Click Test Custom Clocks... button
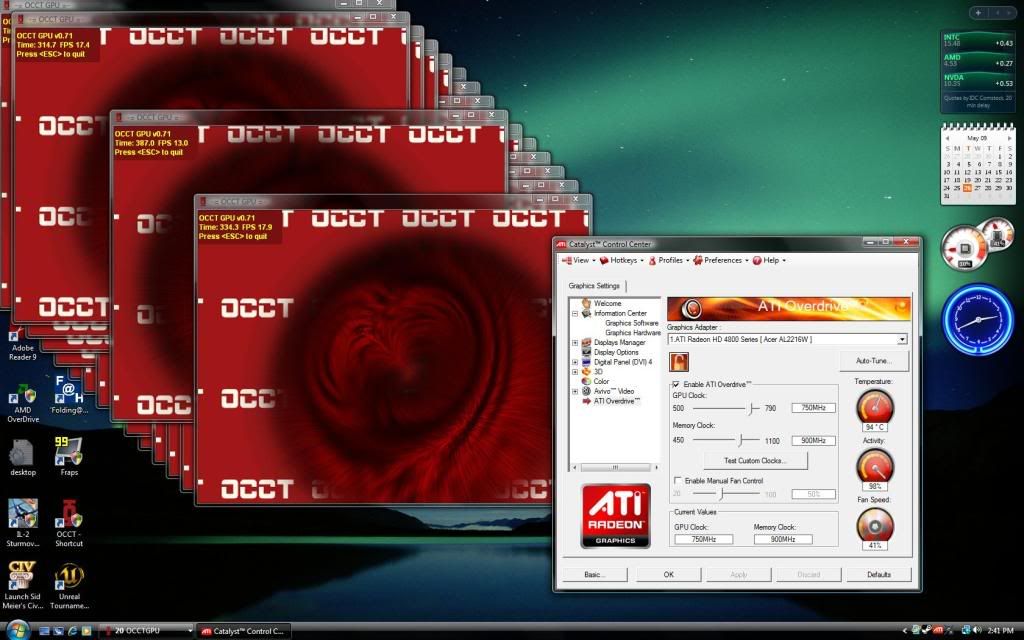The image size is (1024, 640). click(755, 460)
